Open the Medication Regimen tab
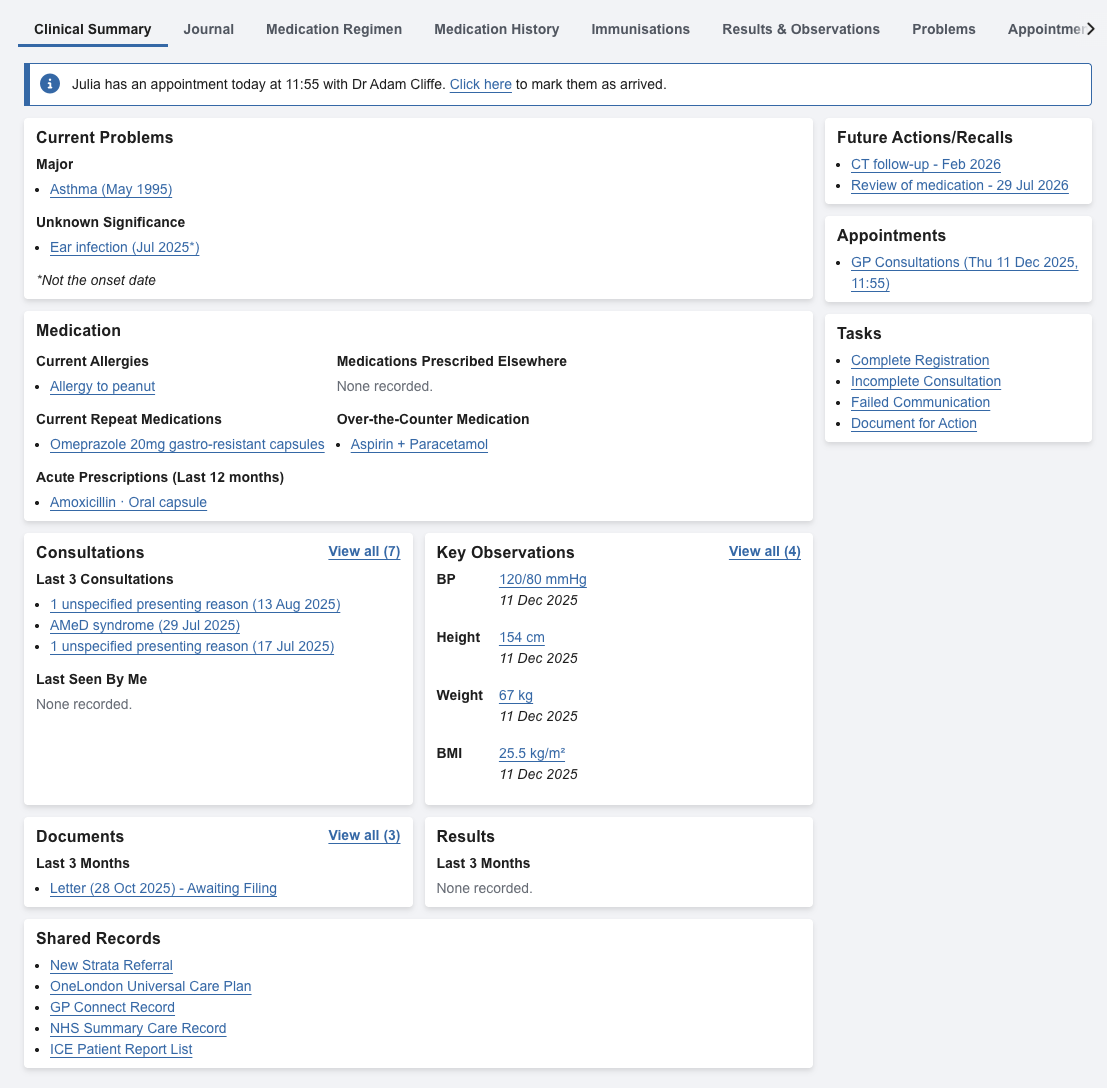This screenshot has width=1107, height=1088. [334, 29]
